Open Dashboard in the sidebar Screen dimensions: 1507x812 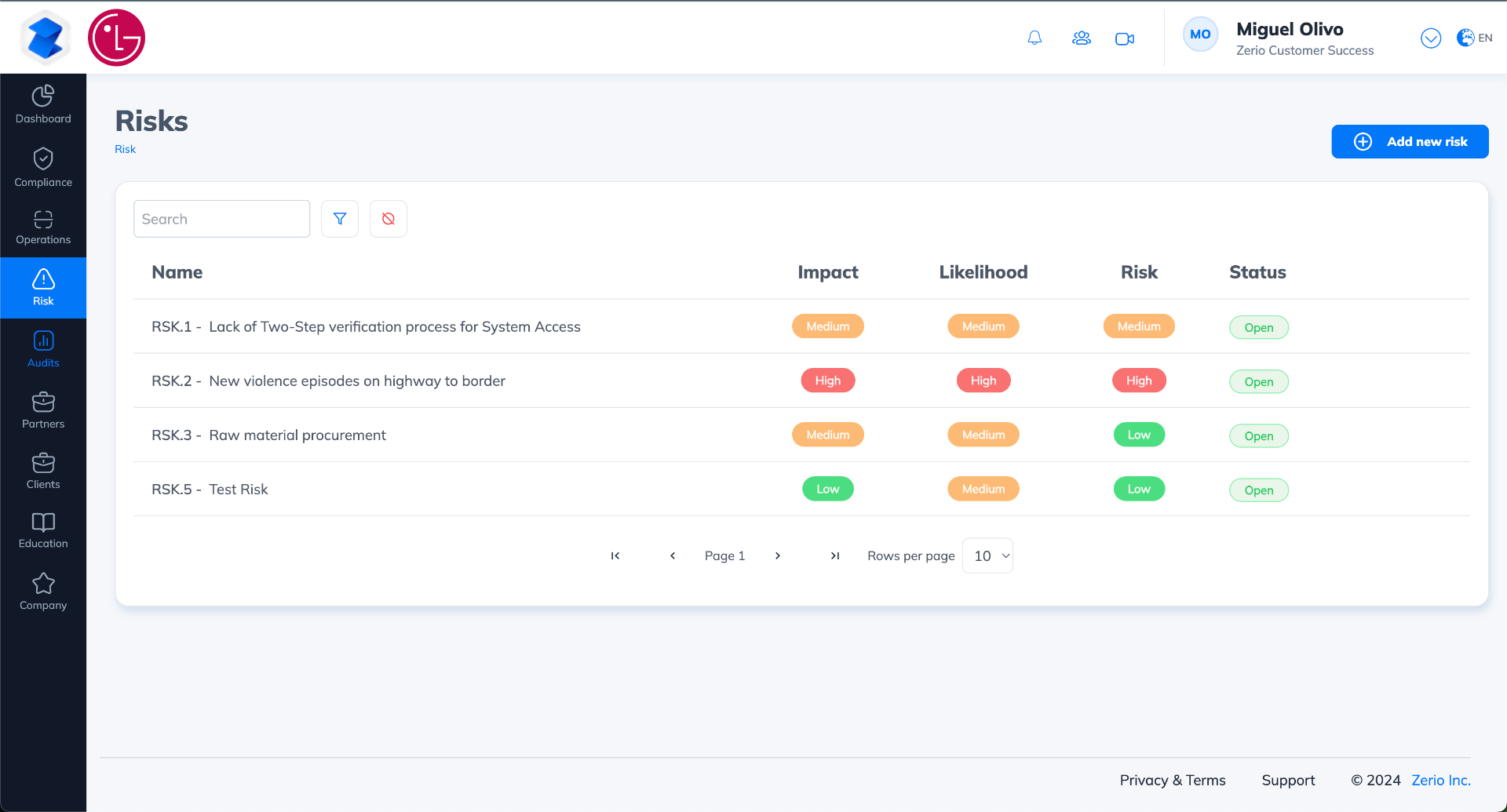tap(43, 105)
